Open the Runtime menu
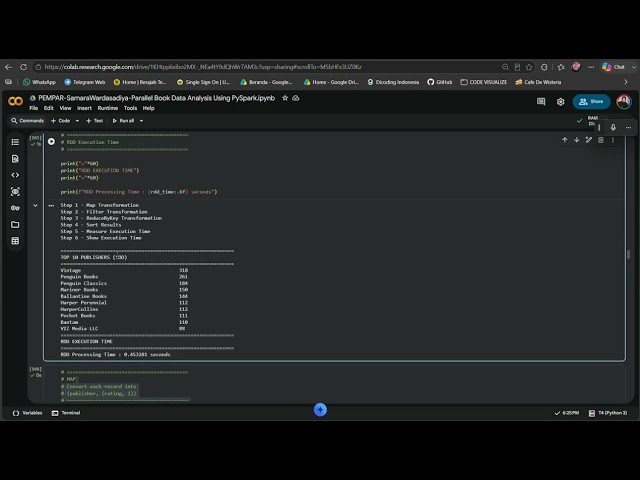 click(x=108, y=108)
